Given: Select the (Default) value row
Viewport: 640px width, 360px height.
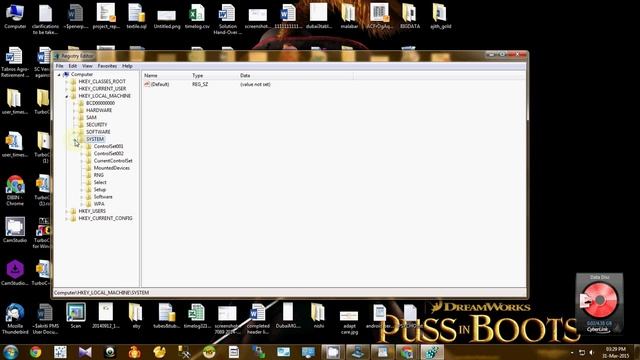Looking at the screenshot, I should point(208,84).
